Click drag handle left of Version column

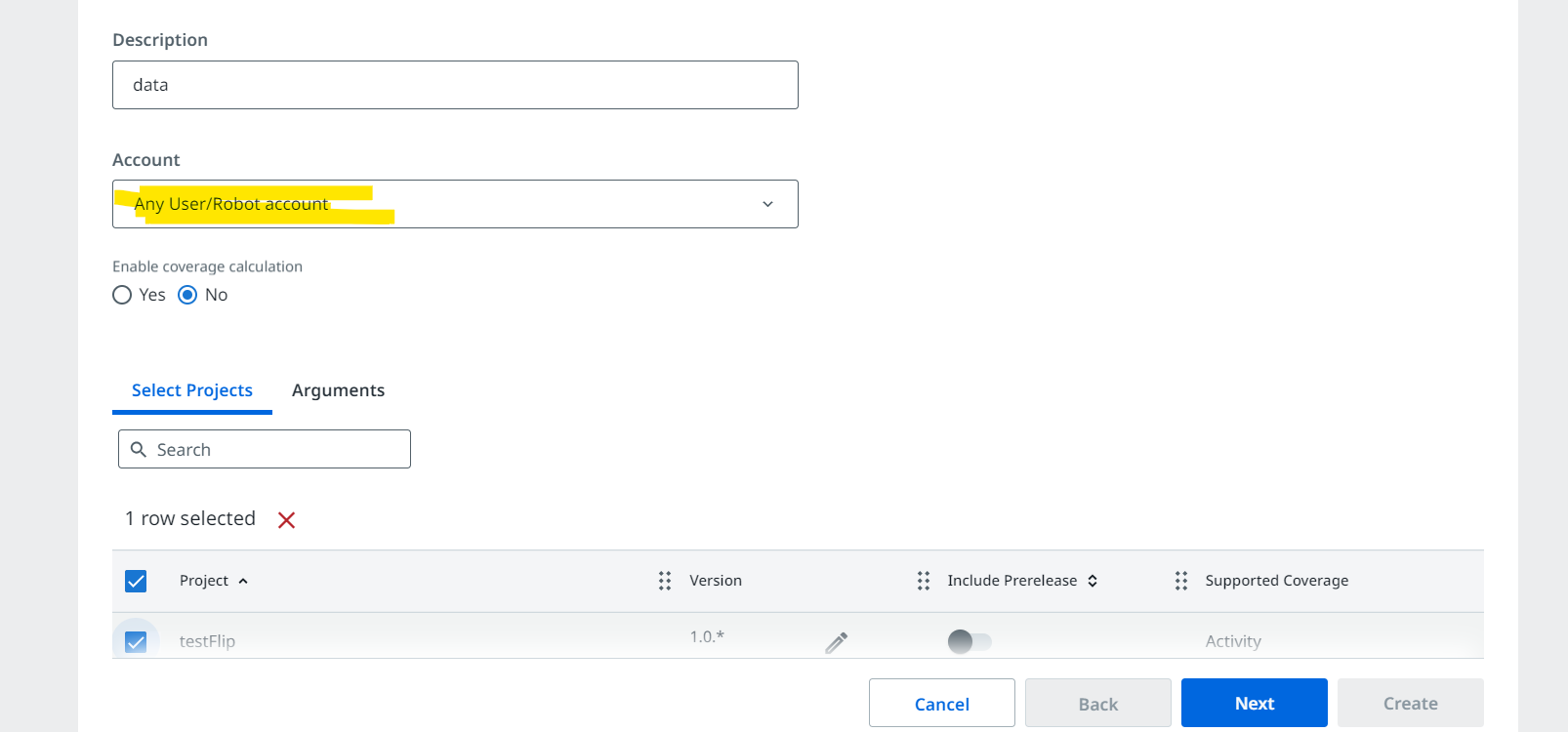[665, 581]
